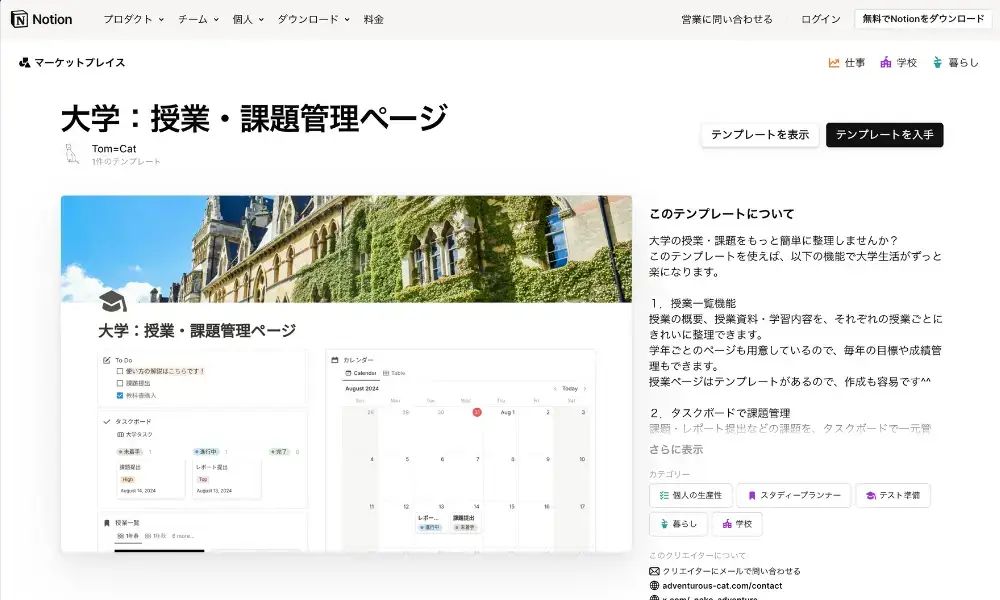Click the Today button in preview calendar

(x=570, y=388)
